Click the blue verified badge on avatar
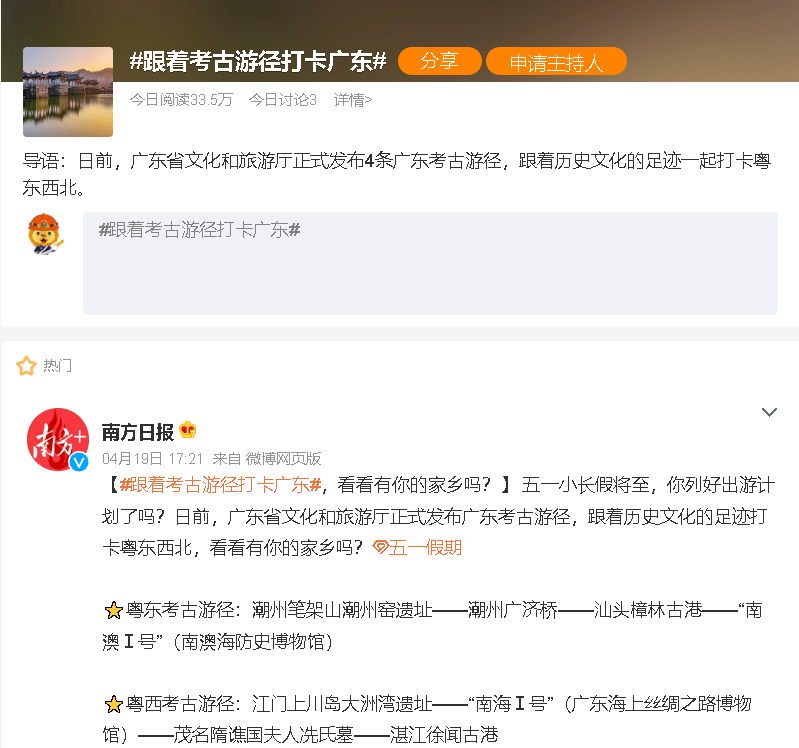The image size is (799, 748). tap(80, 460)
